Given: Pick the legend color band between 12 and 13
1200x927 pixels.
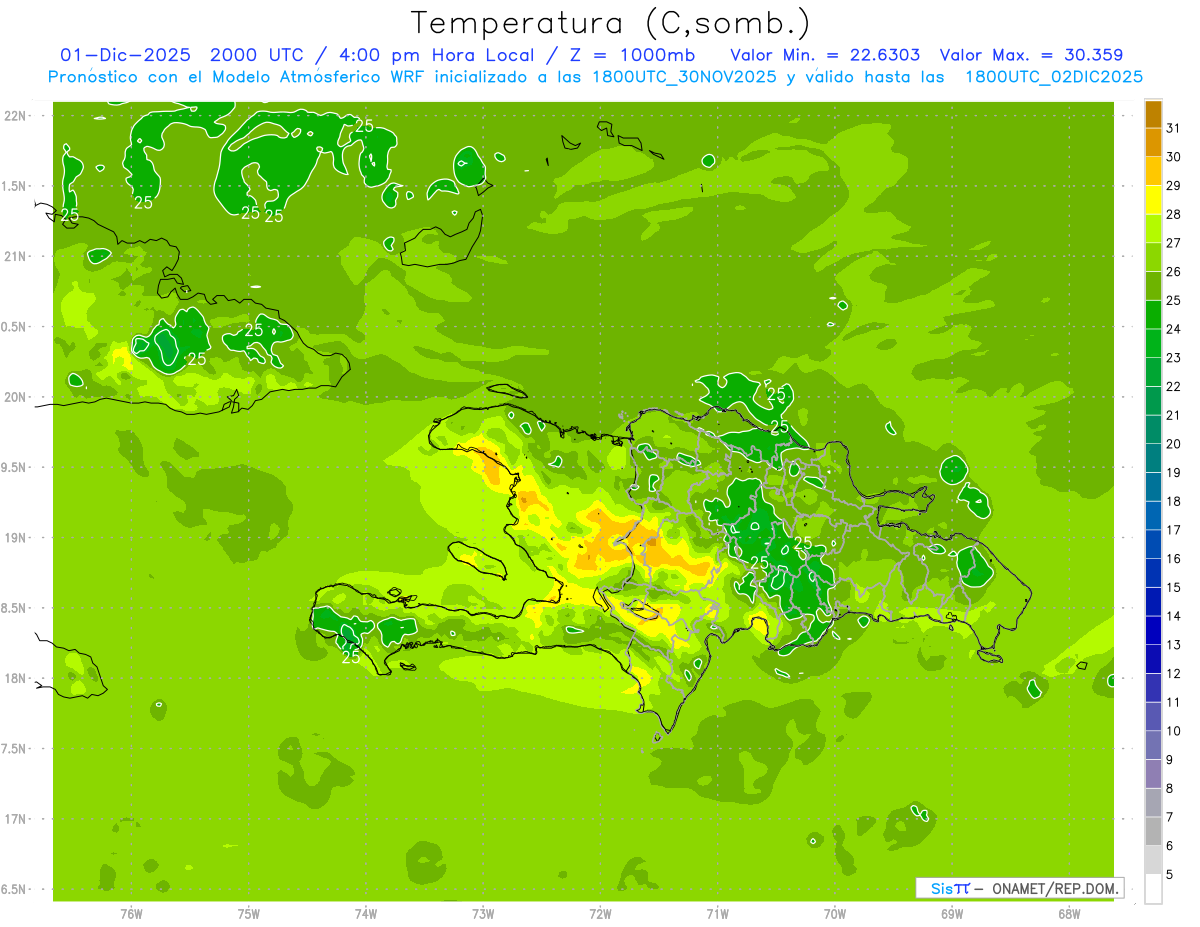Looking at the screenshot, I should point(1153,659).
